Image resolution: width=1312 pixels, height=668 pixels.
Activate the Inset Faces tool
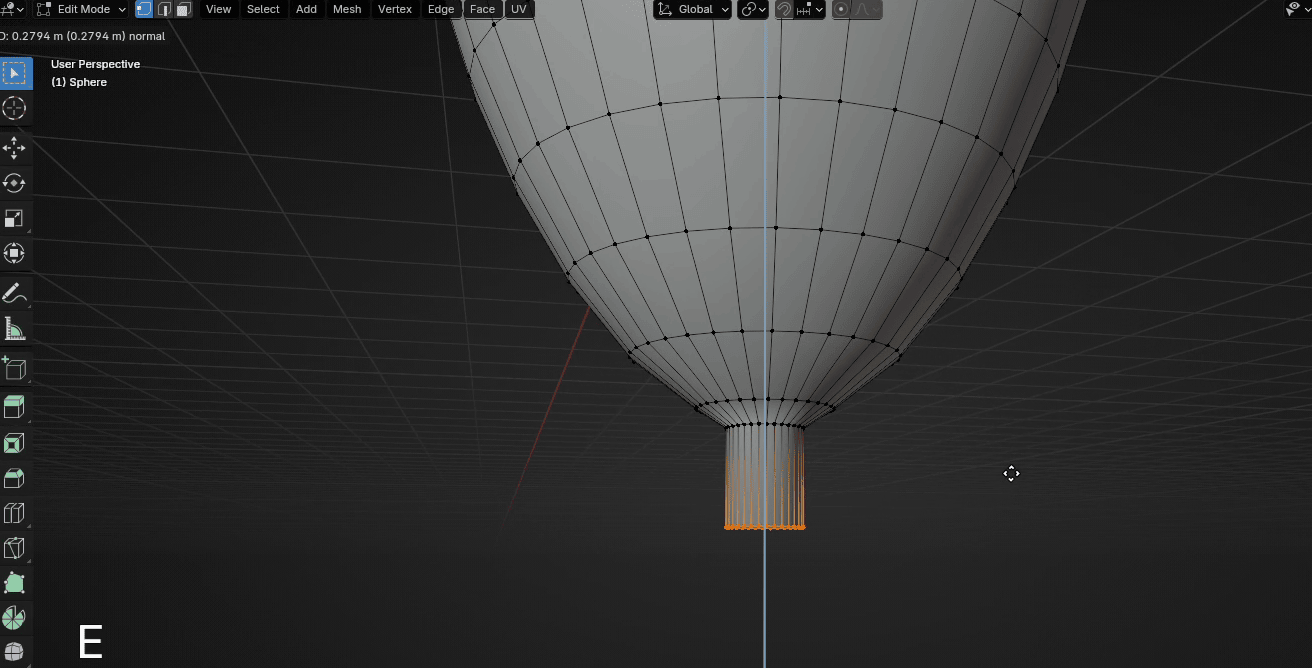(14, 443)
